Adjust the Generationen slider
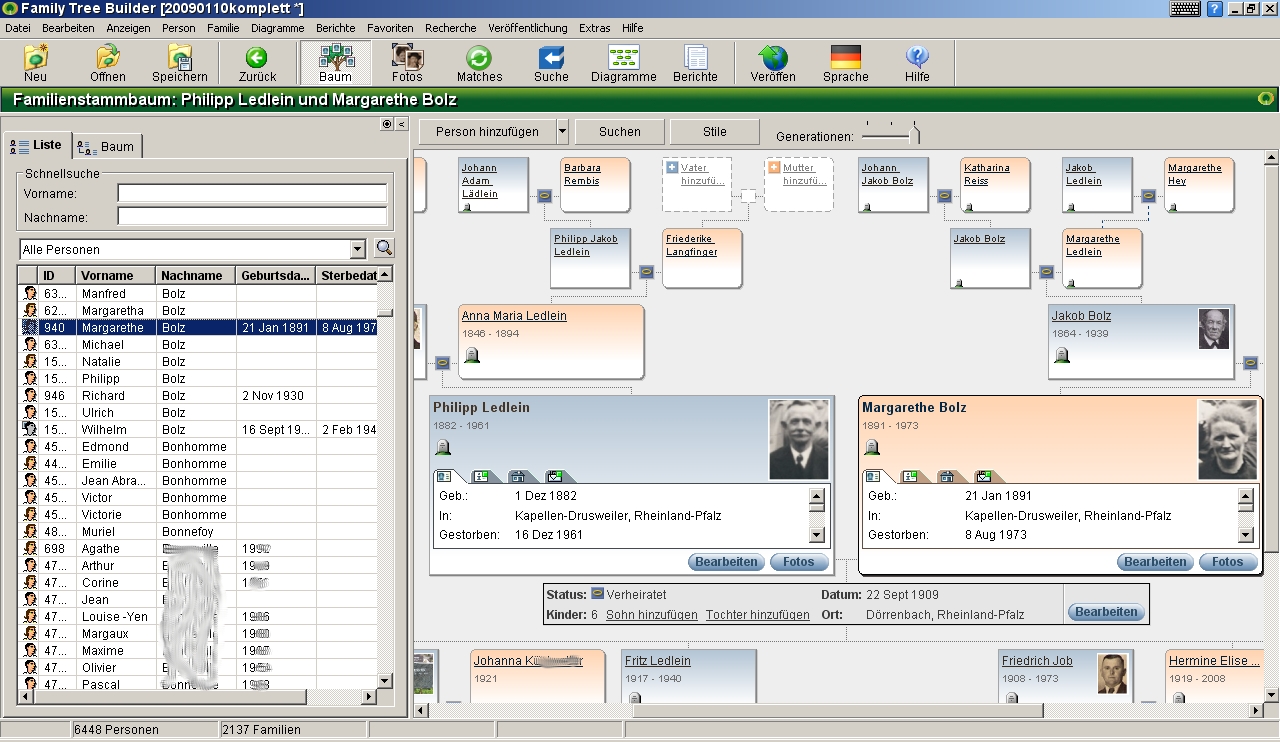1280x742 pixels. pos(913,133)
